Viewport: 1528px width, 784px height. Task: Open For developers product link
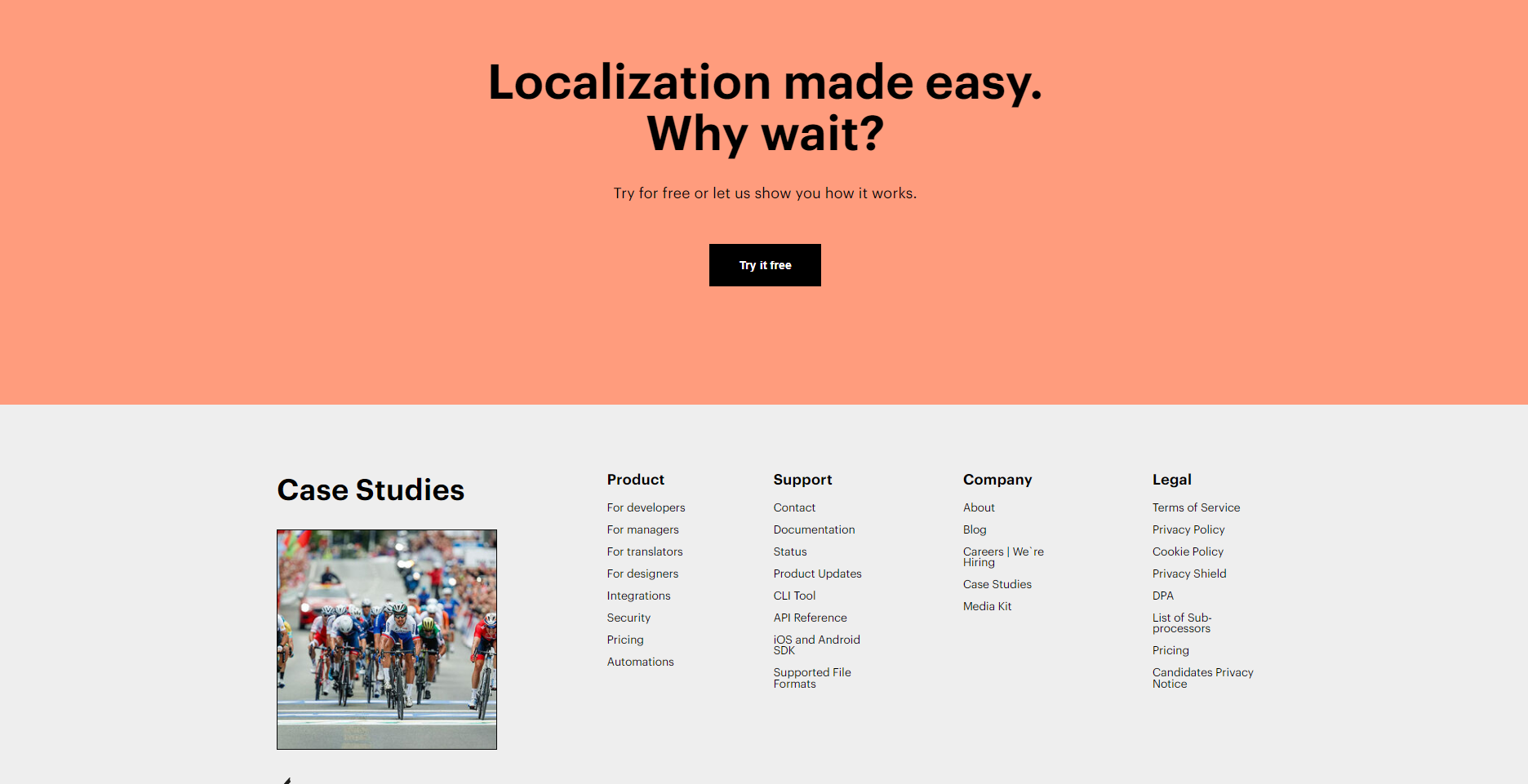pyautogui.click(x=646, y=507)
